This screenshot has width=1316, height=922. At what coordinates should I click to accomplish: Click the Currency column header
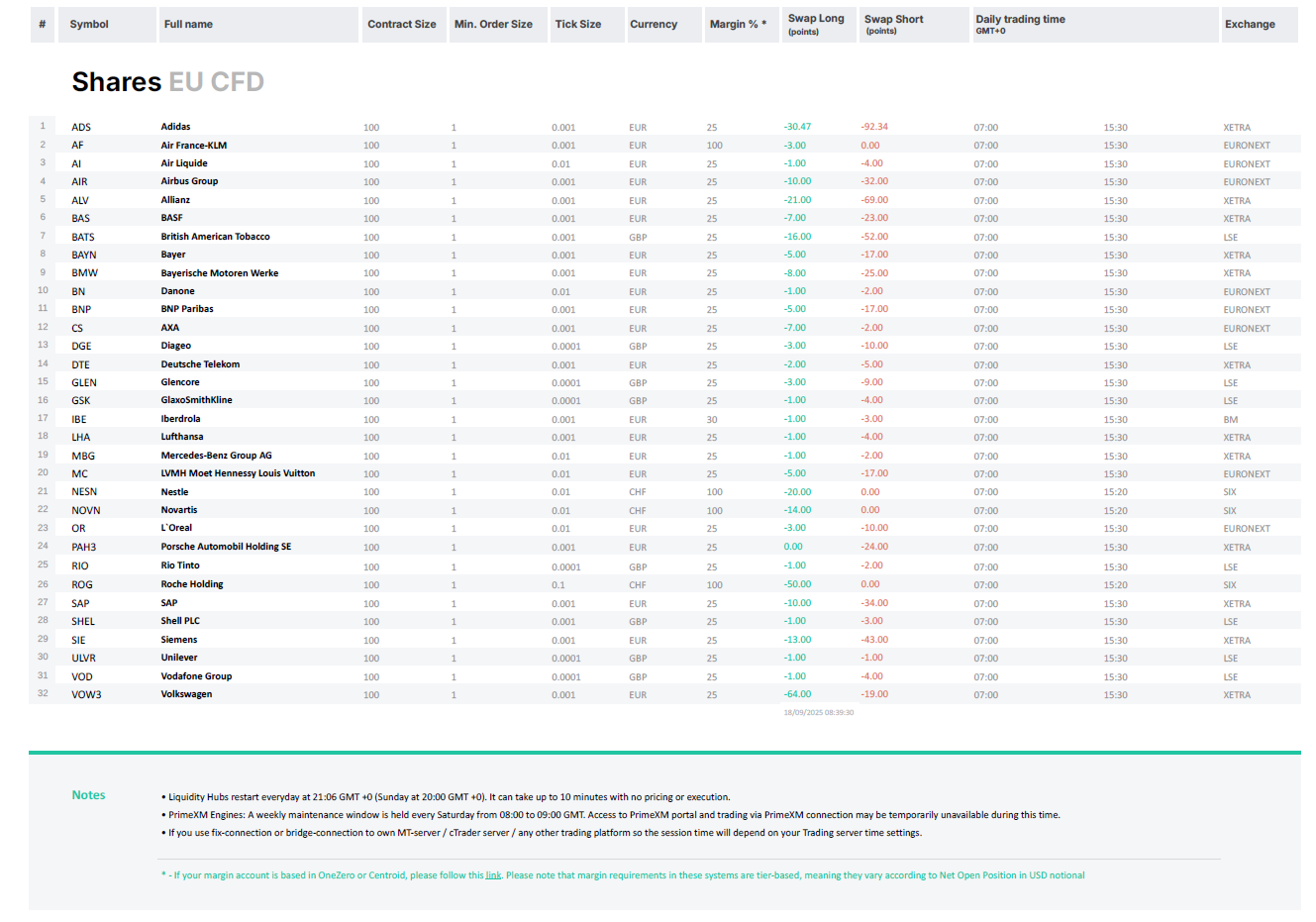tap(662, 25)
